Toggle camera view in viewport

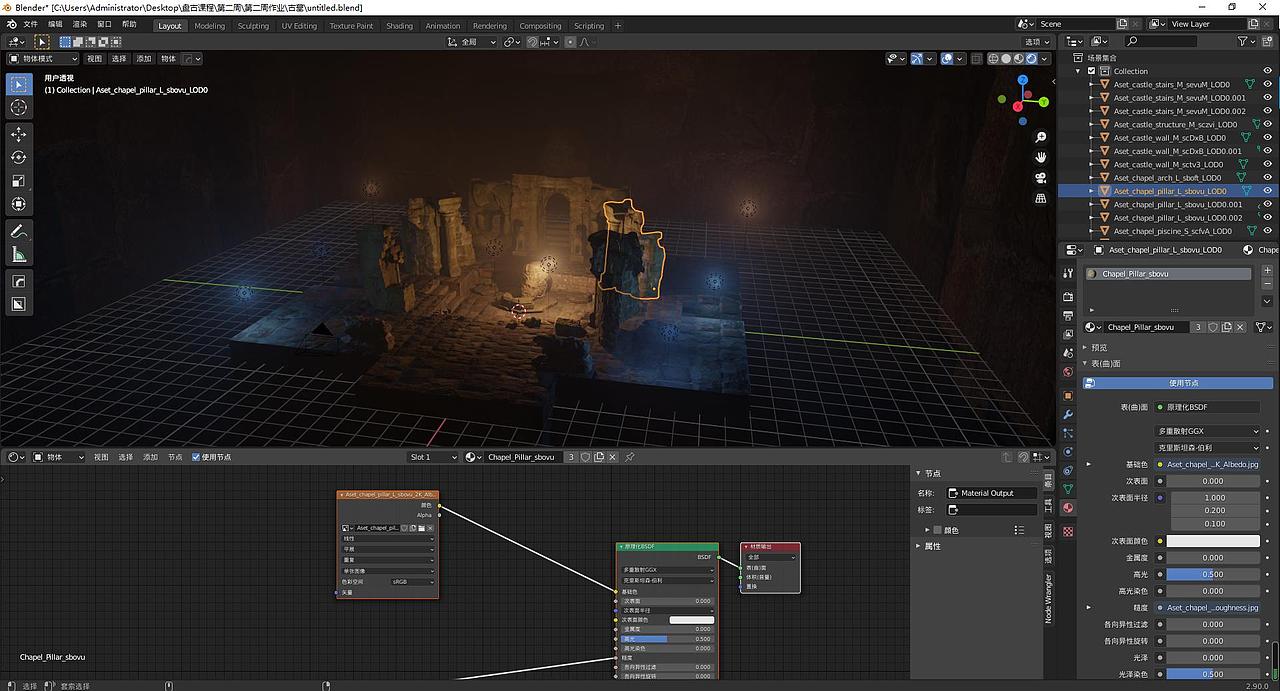tap(1041, 178)
